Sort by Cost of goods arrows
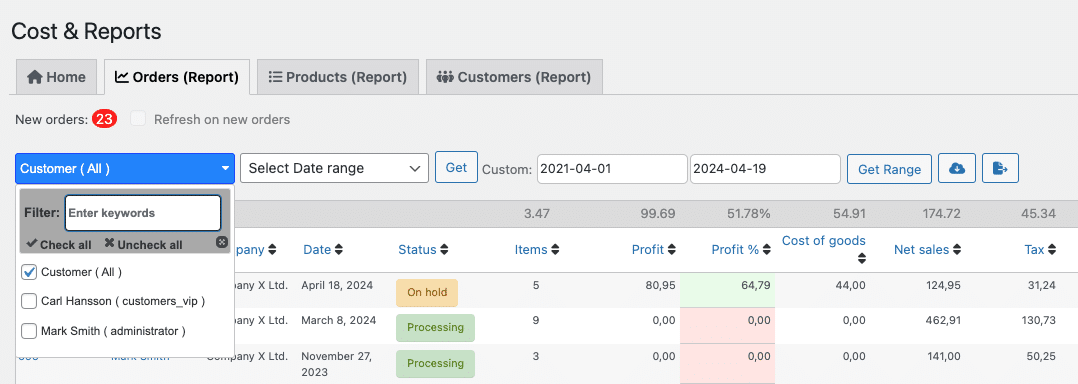Image resolution: width=1078 pixels, height=384 pixels. [x=861, y=259]
